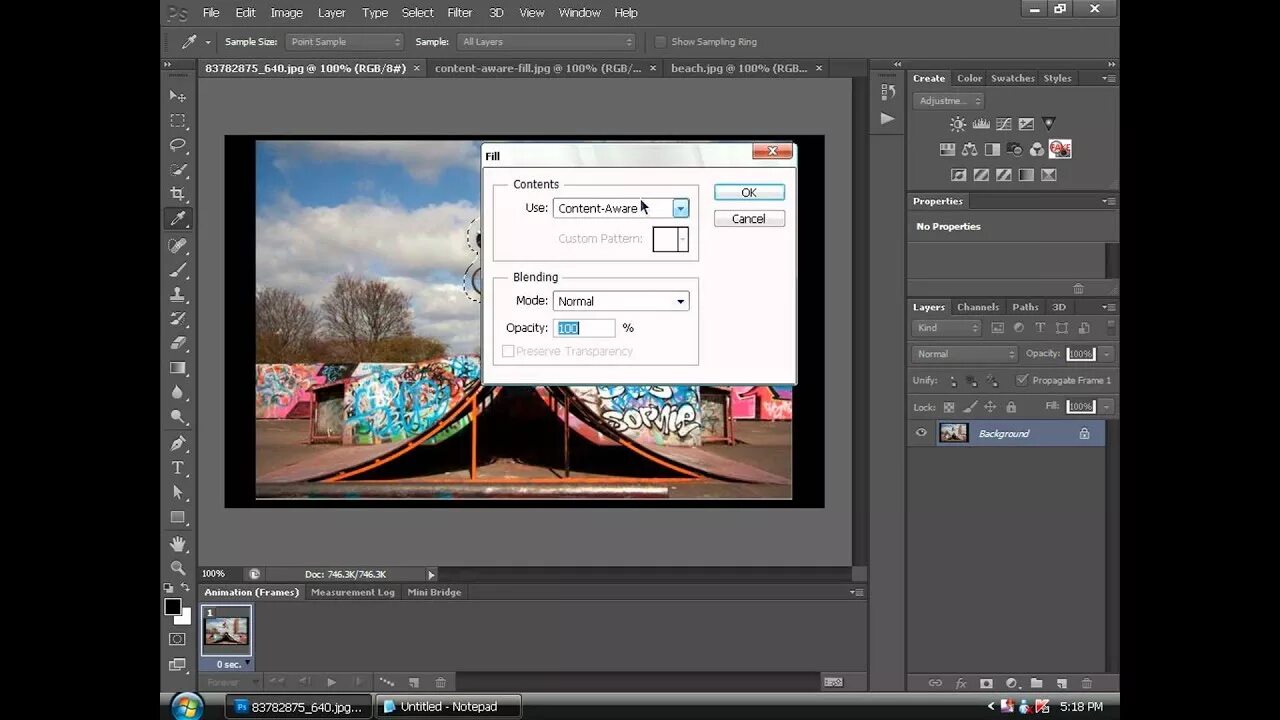Viewport: 1280px width, 720px height.
Task: Click the background color swatch
Action: [182, 616]
